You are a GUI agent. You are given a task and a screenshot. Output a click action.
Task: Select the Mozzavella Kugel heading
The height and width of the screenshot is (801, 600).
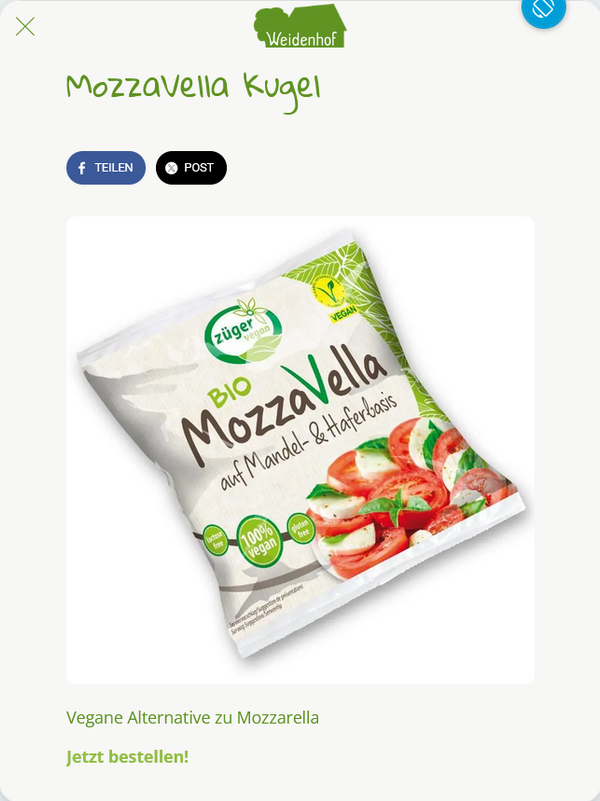(x=194, y=88)
